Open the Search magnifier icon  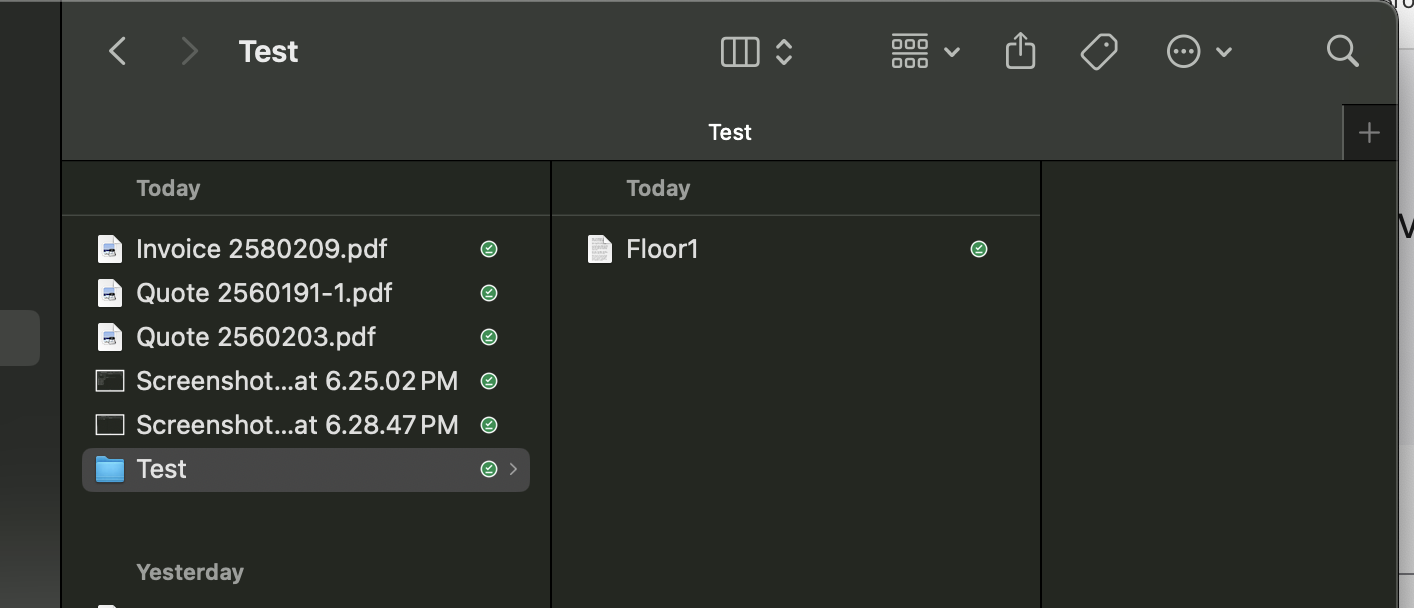coord(1342,51)
